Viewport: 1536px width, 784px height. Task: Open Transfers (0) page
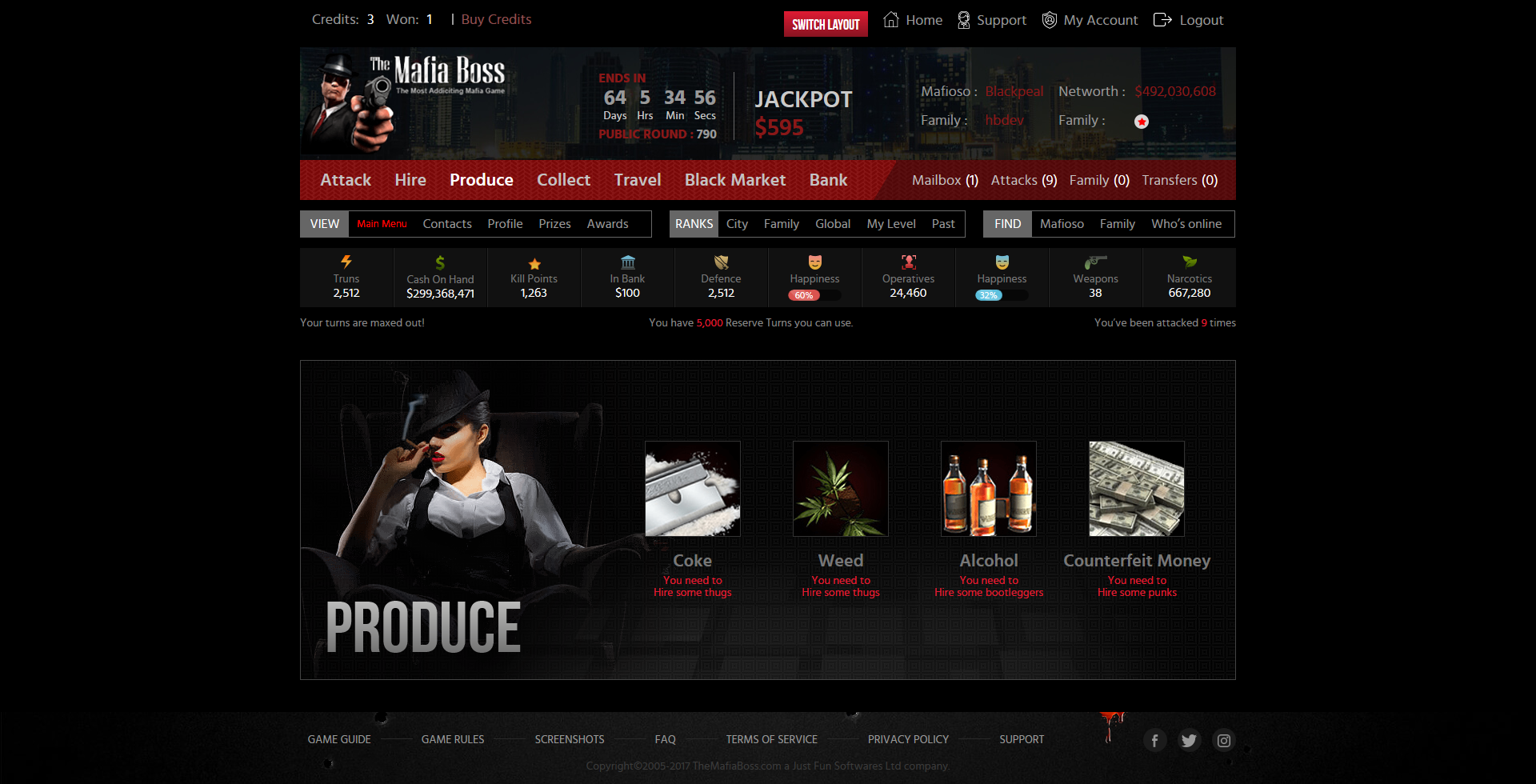pos(1180,180)
